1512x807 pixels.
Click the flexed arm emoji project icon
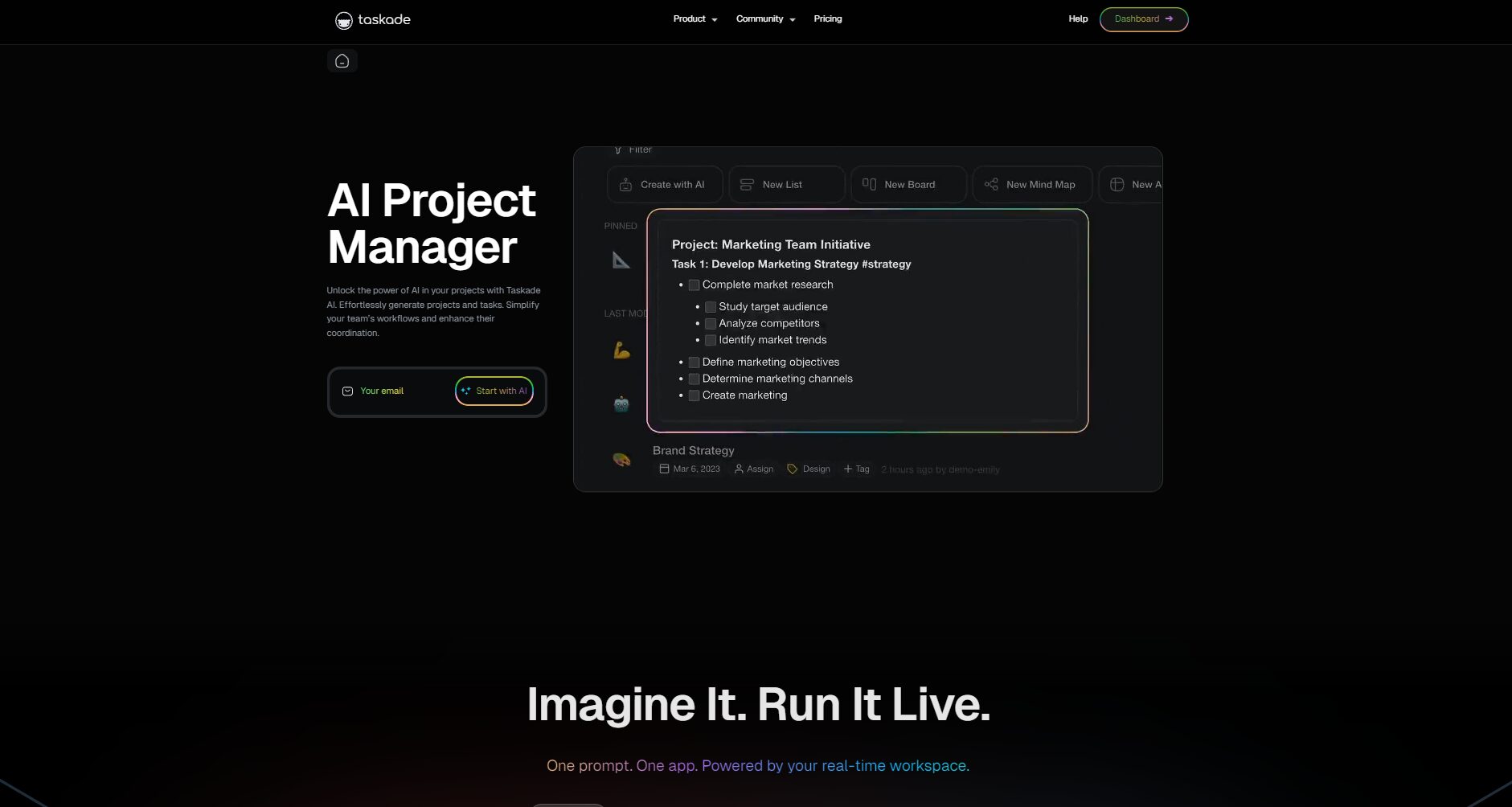(x=621, y=350)
